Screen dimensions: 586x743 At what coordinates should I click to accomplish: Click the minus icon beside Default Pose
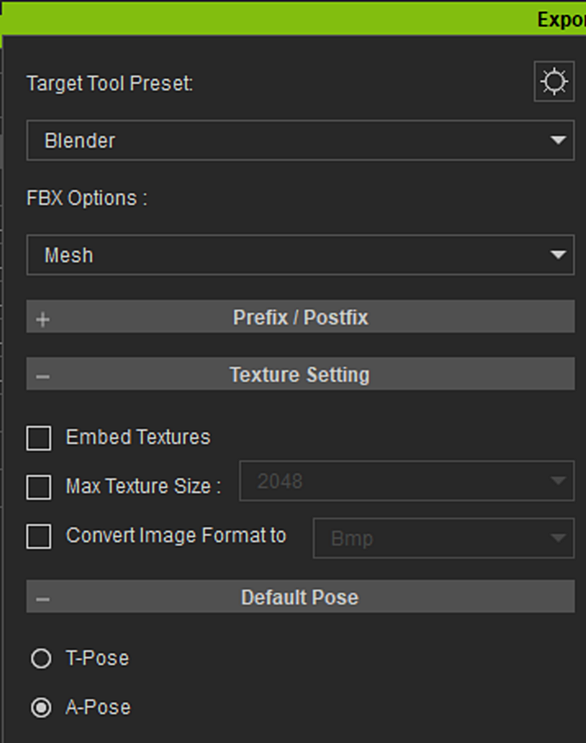(x=43, y=599)
